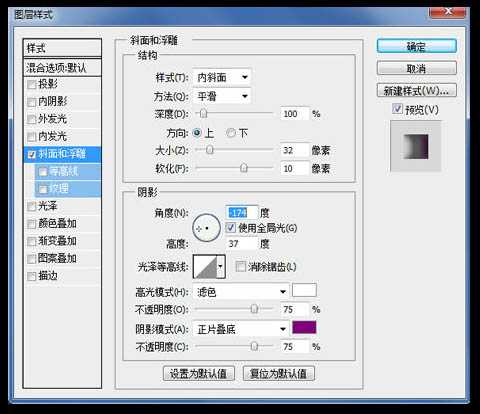Click the highlight opacity 75 field
This screenshot has height=414, width=480.
(294, 309)
